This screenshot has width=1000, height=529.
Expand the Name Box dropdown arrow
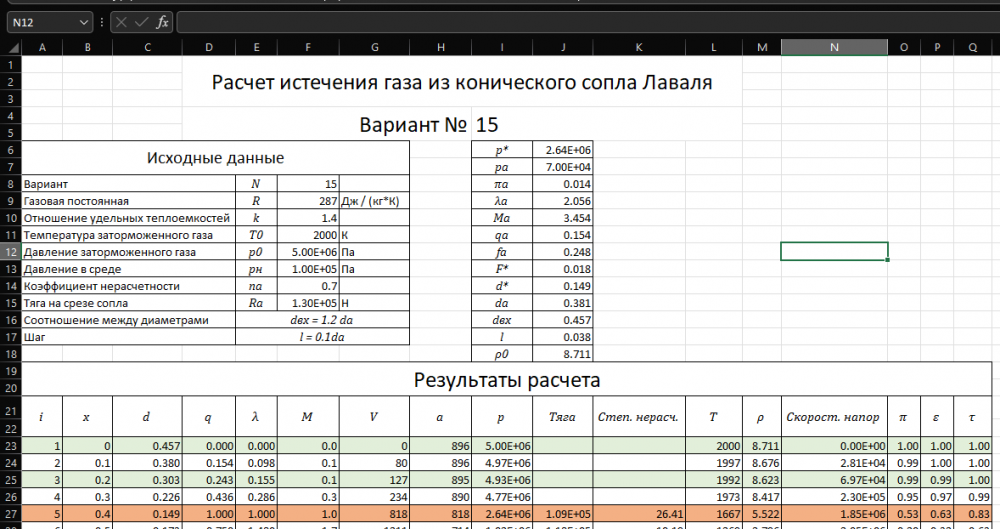83,21
